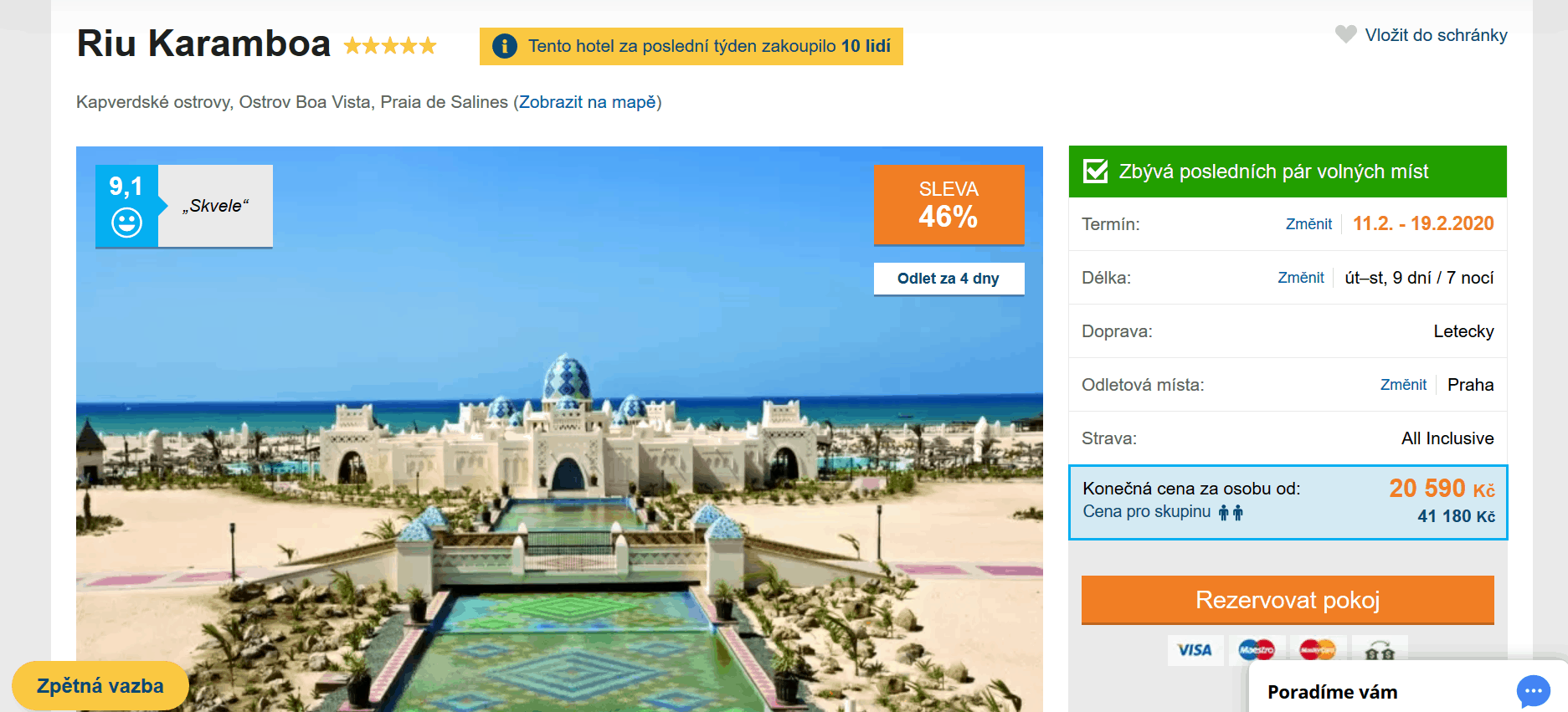Viewport: 1568px width, 712px height.
Task: Click Vložit do schránky link
Action: point(1436,35)
